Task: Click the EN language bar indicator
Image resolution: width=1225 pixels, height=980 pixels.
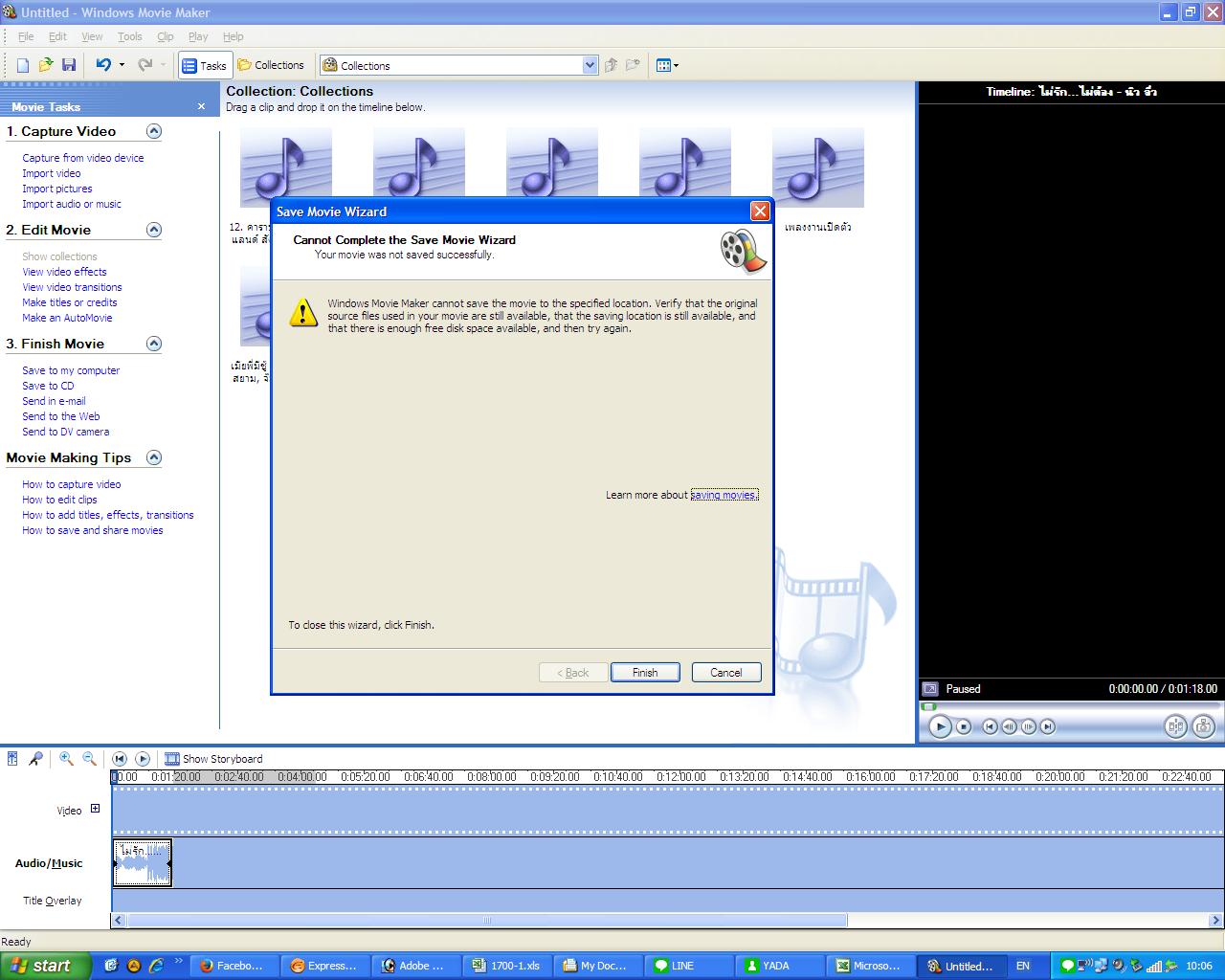Action: [1023, 966]
